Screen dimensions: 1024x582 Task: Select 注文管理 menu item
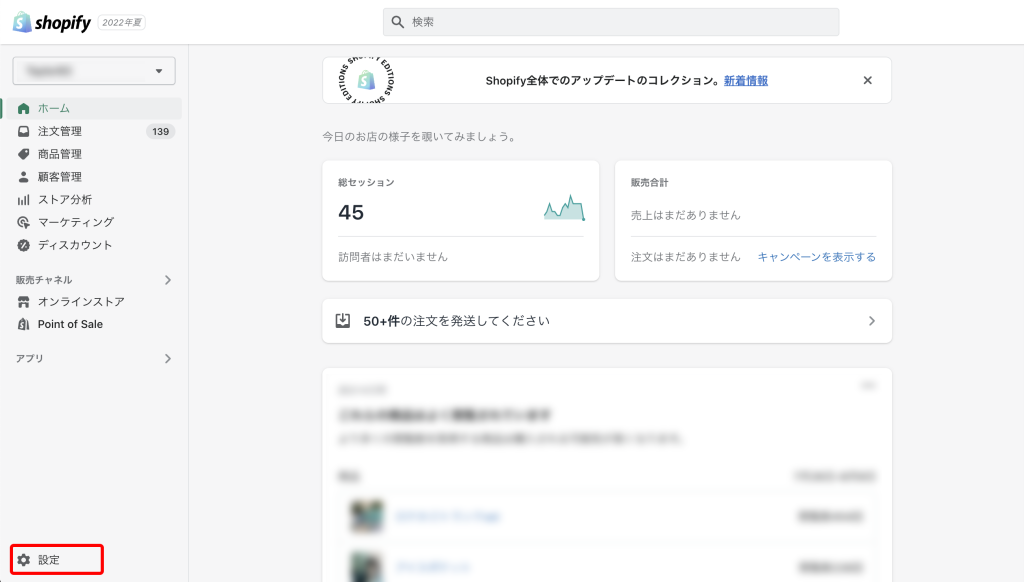click(60, 131)
